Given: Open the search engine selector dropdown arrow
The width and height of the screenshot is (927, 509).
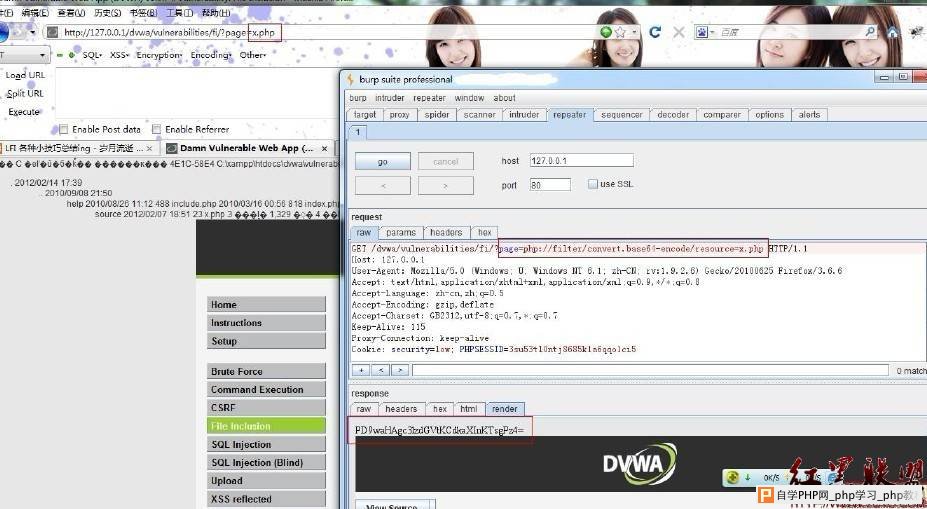Looking at the screenshot, I should [x=712, y=32].
